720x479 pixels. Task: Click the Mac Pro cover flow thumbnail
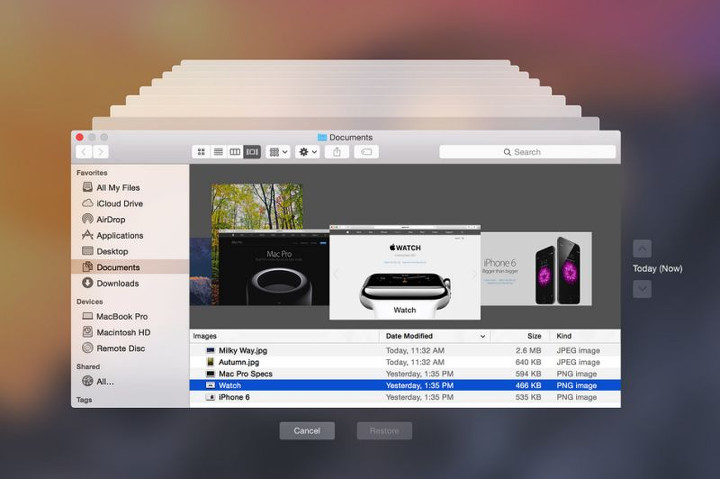(273, 268)
